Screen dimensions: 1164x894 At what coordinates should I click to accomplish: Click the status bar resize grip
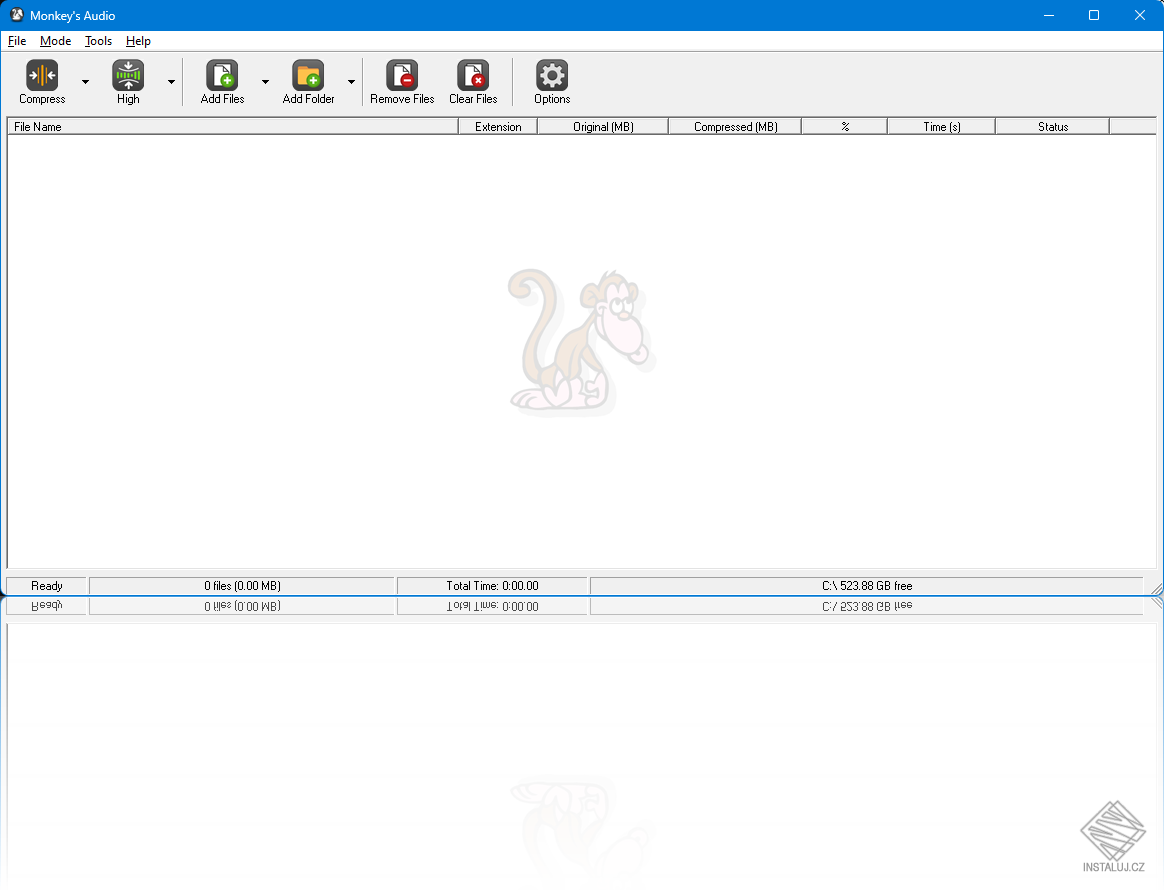coord(1156,588)
